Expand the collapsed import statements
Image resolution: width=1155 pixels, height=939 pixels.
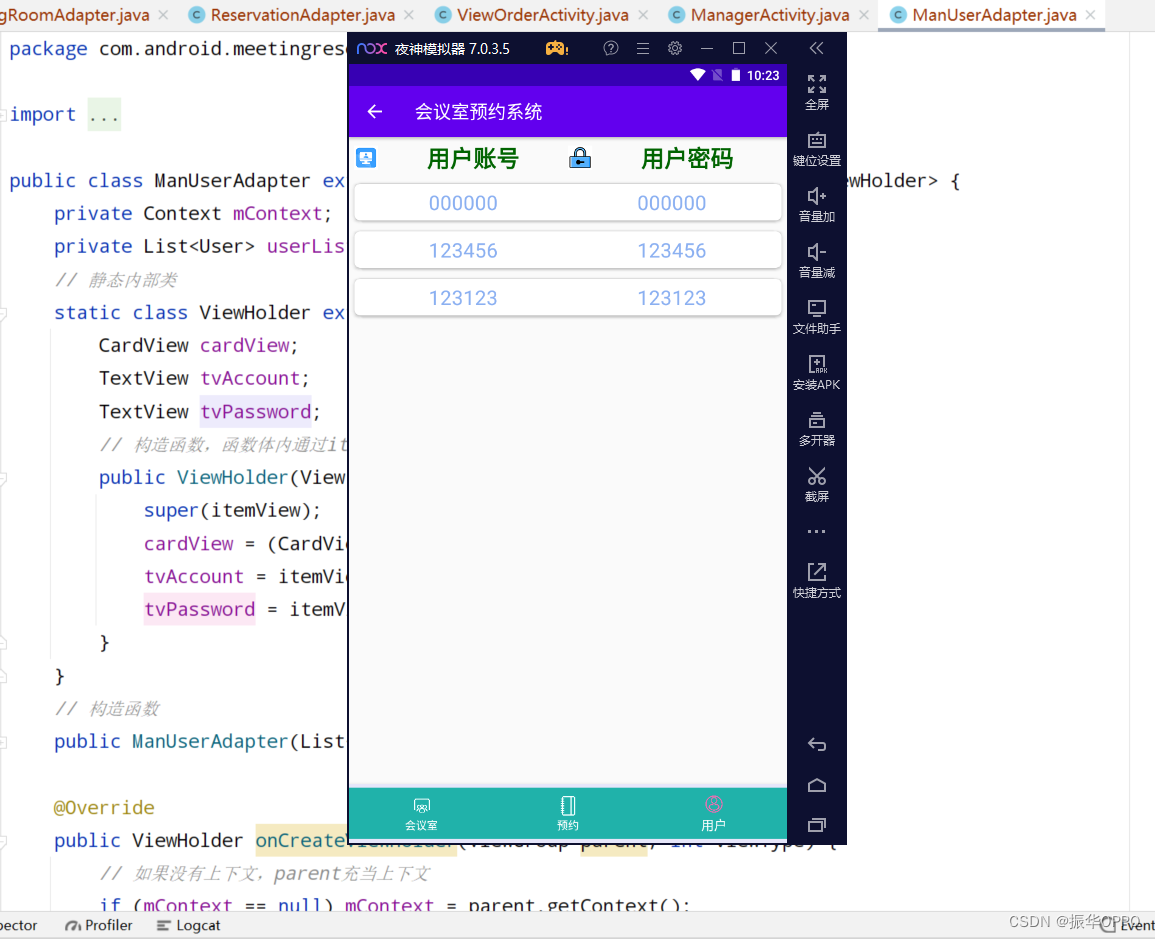click(x=3, y=115)
